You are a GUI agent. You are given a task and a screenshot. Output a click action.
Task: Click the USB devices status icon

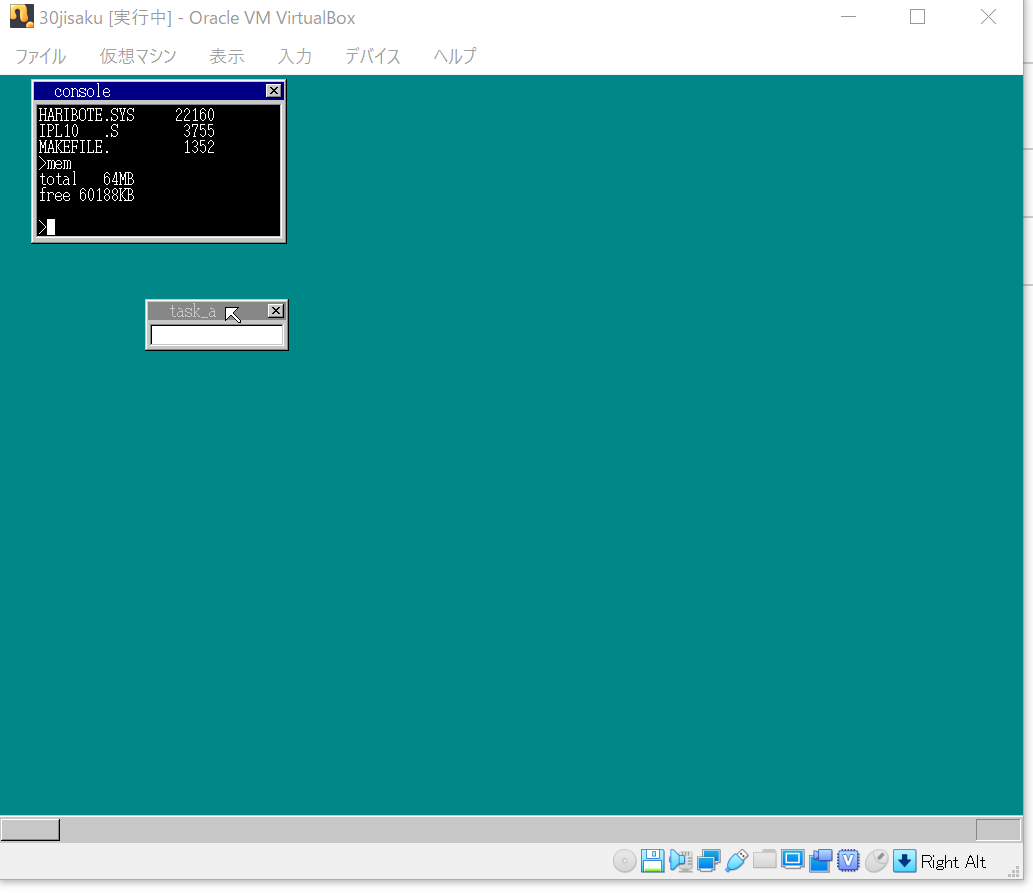737,861
